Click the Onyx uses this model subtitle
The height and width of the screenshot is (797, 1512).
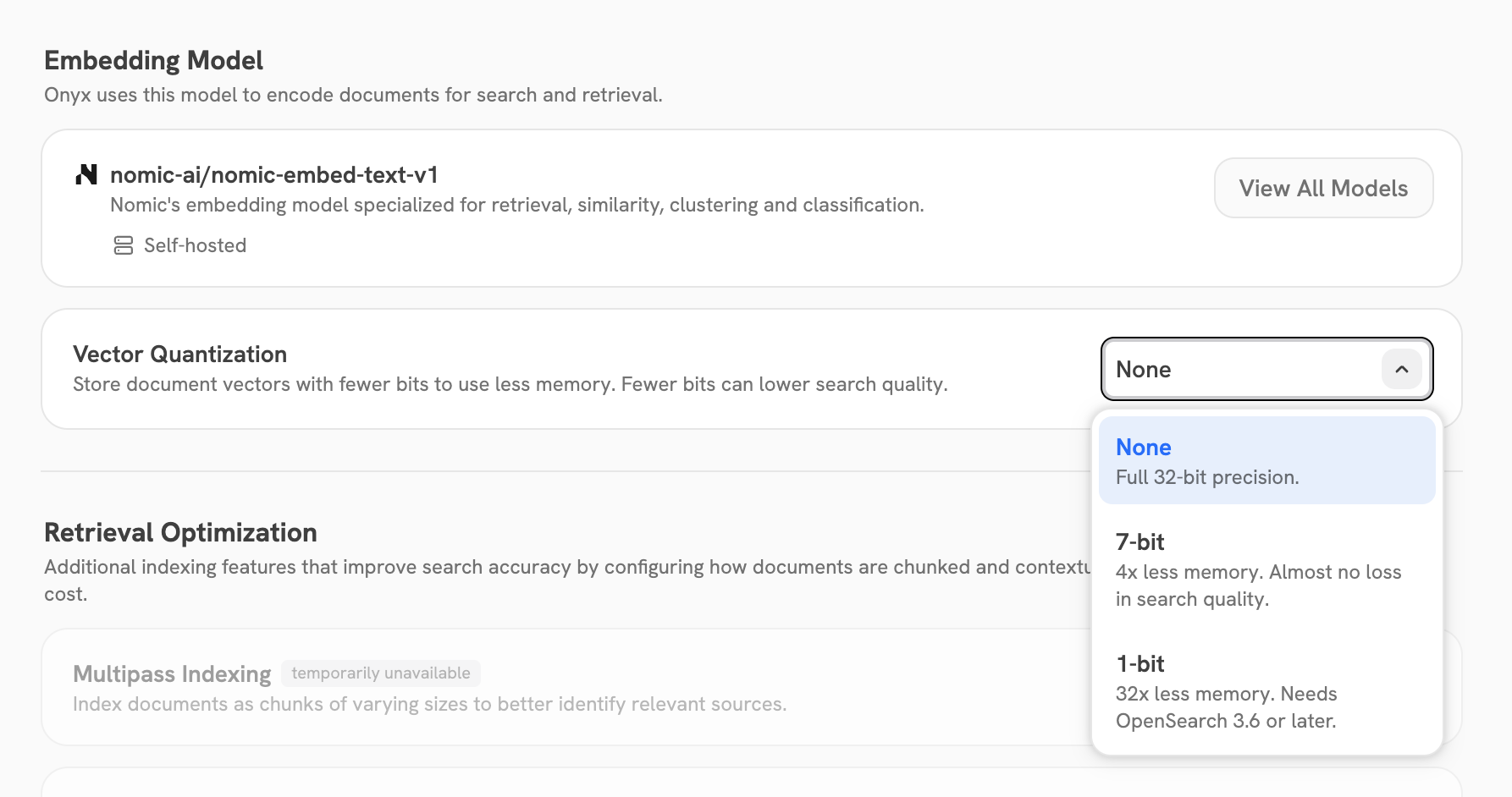pos(353,95)
